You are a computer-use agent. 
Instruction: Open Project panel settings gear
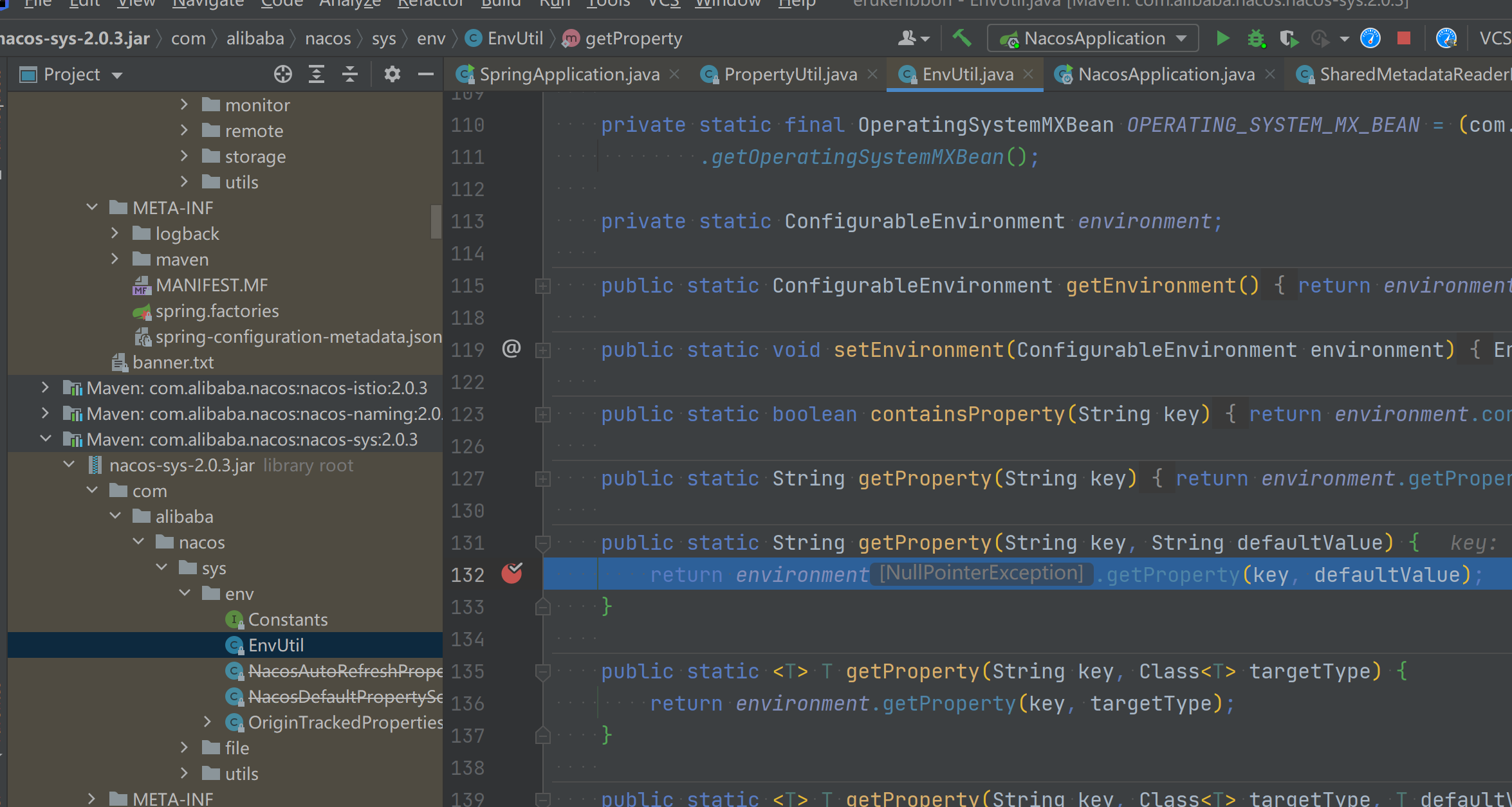tap(392, 75)
